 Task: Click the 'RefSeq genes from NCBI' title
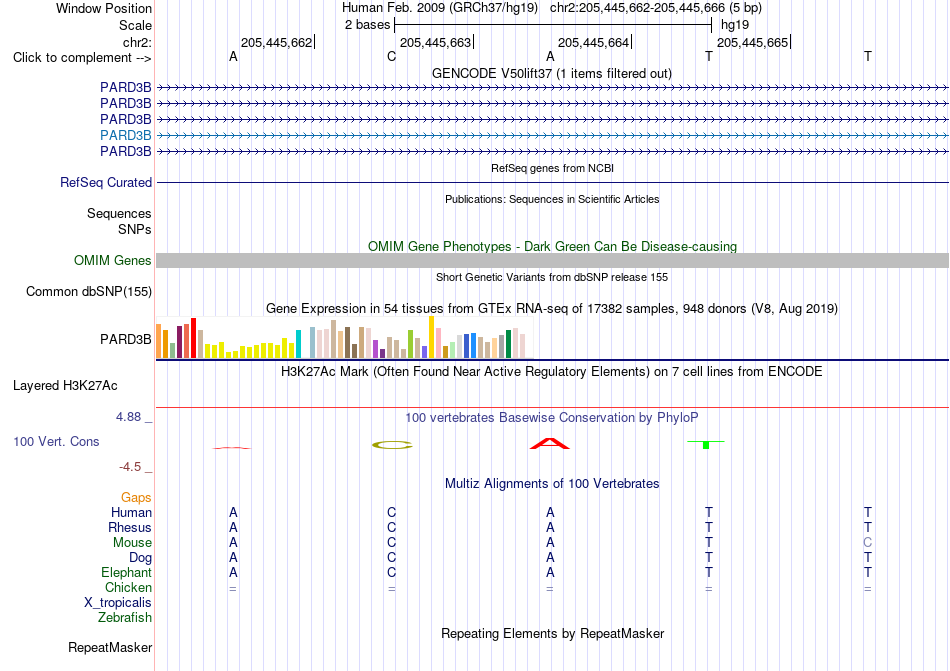552,168
